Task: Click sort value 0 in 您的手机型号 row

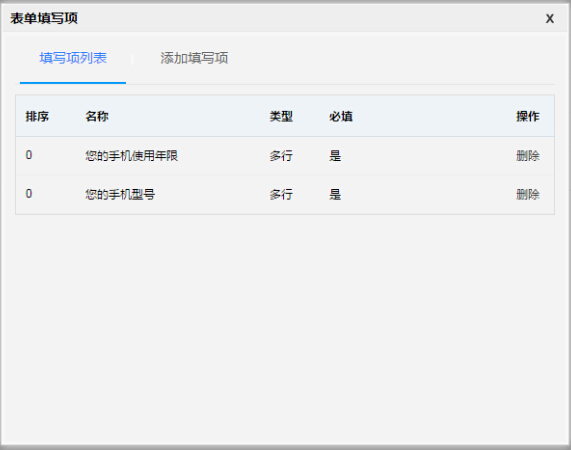Action: point(29,194)
